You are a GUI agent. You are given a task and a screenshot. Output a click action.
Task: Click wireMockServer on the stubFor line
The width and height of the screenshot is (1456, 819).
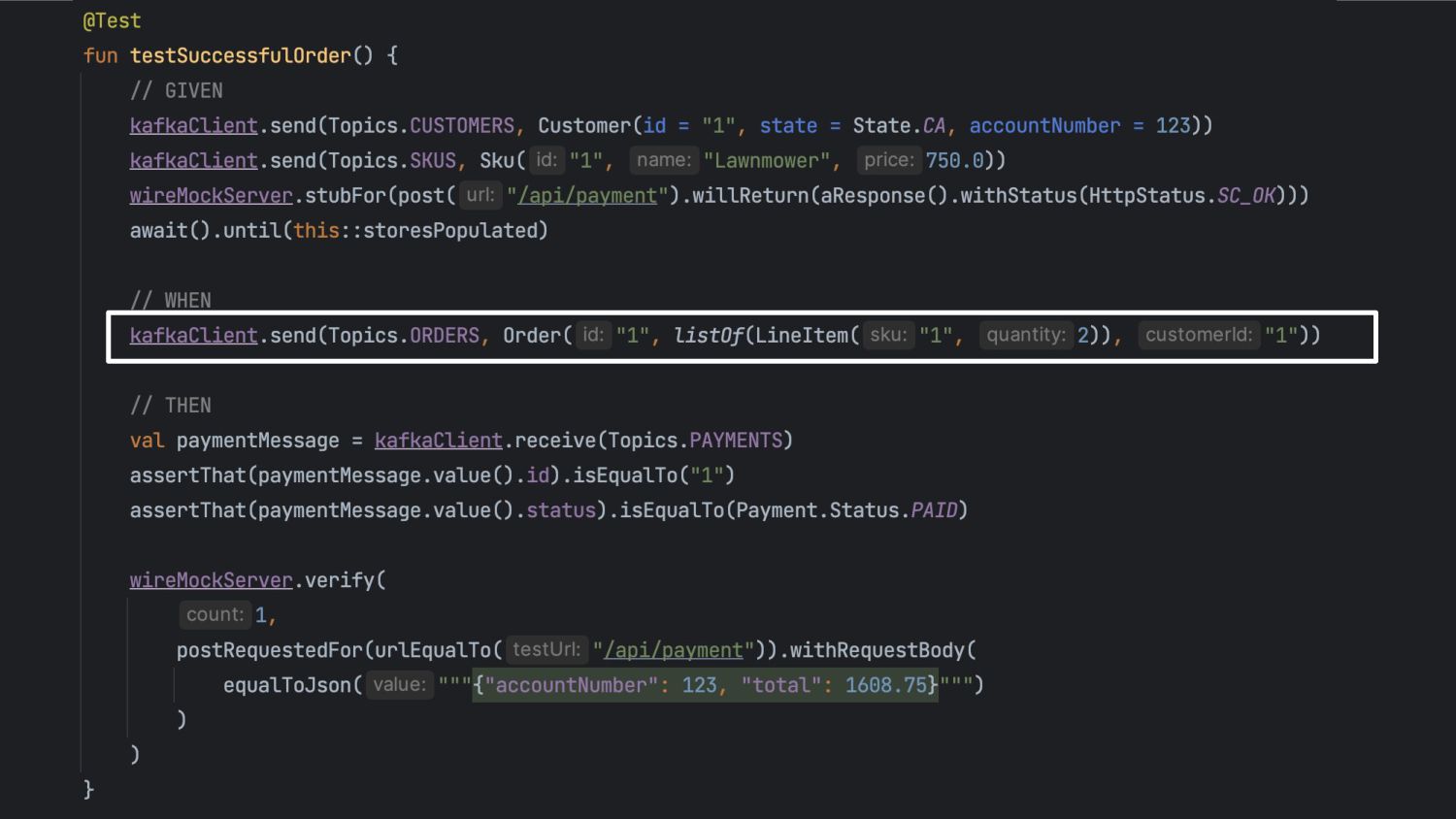(211, 195)
